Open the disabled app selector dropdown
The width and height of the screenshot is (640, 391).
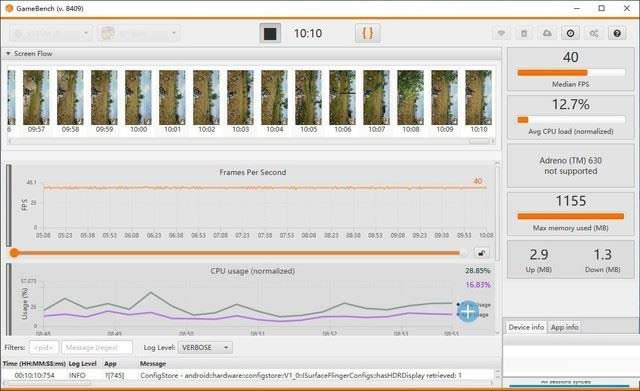click(x=139, y=33)
